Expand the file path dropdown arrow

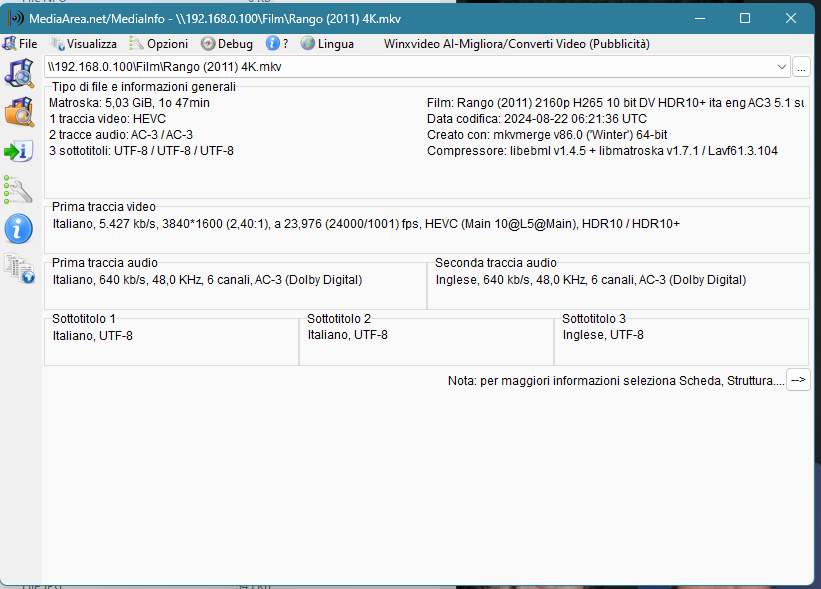781,67
